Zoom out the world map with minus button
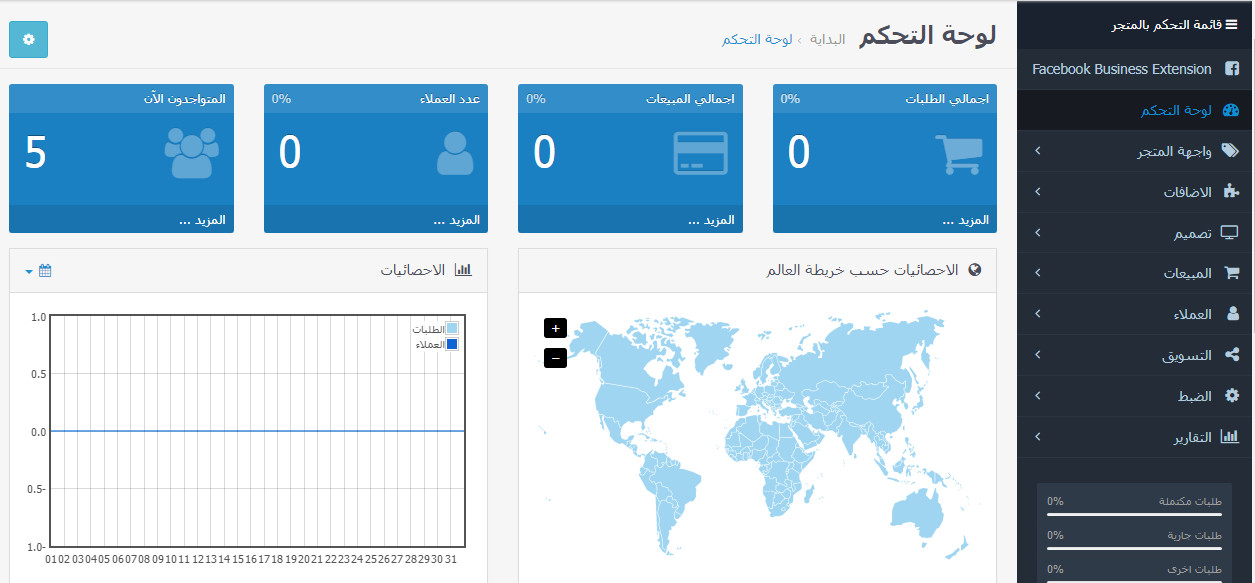 coord(555,357)
